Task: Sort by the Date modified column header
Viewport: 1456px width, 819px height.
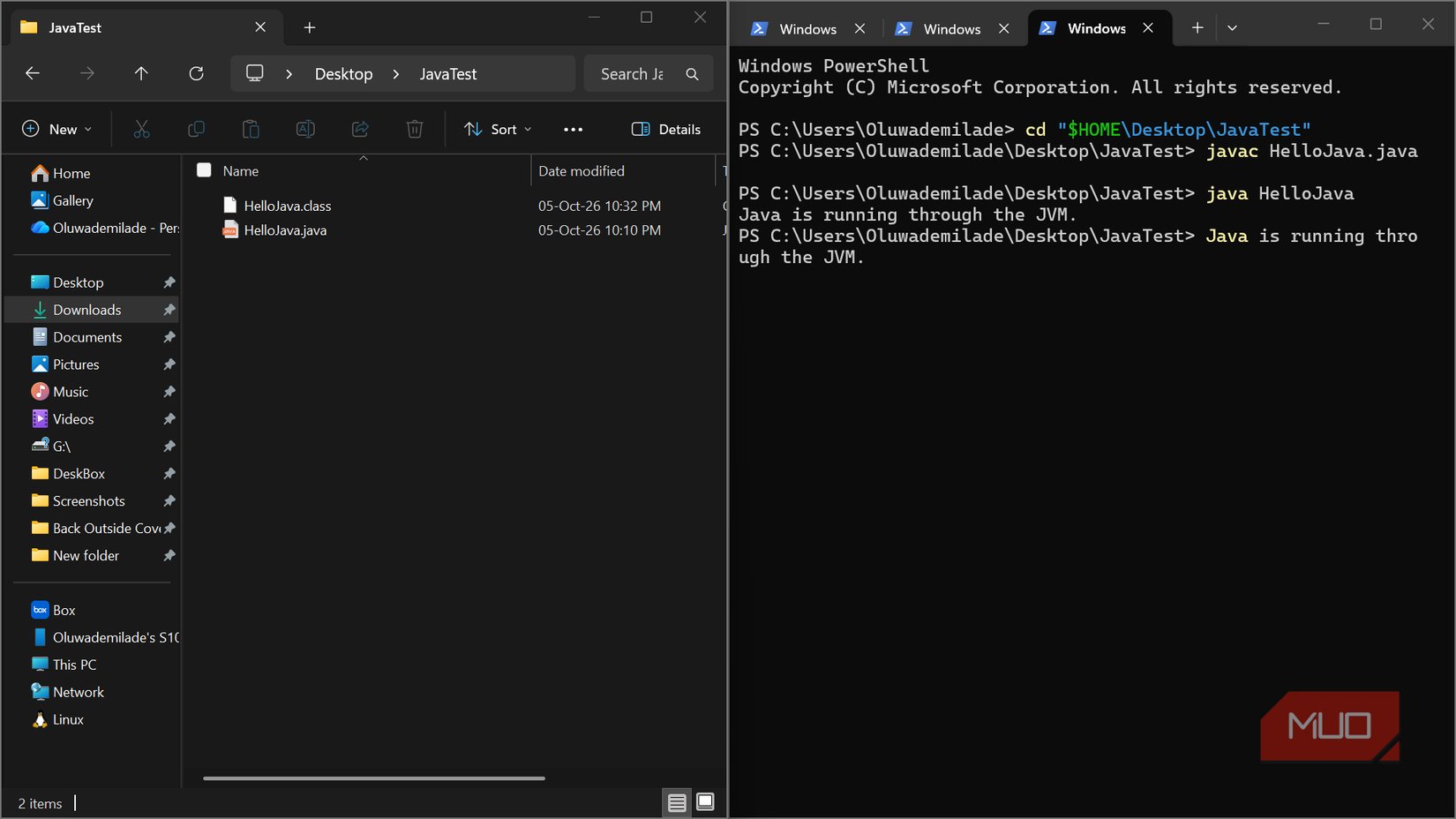Action: [x=582, y=171]
